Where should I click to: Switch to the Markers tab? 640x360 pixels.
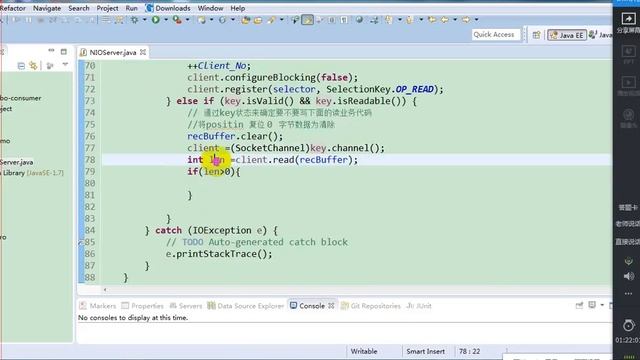pos(98,306)
